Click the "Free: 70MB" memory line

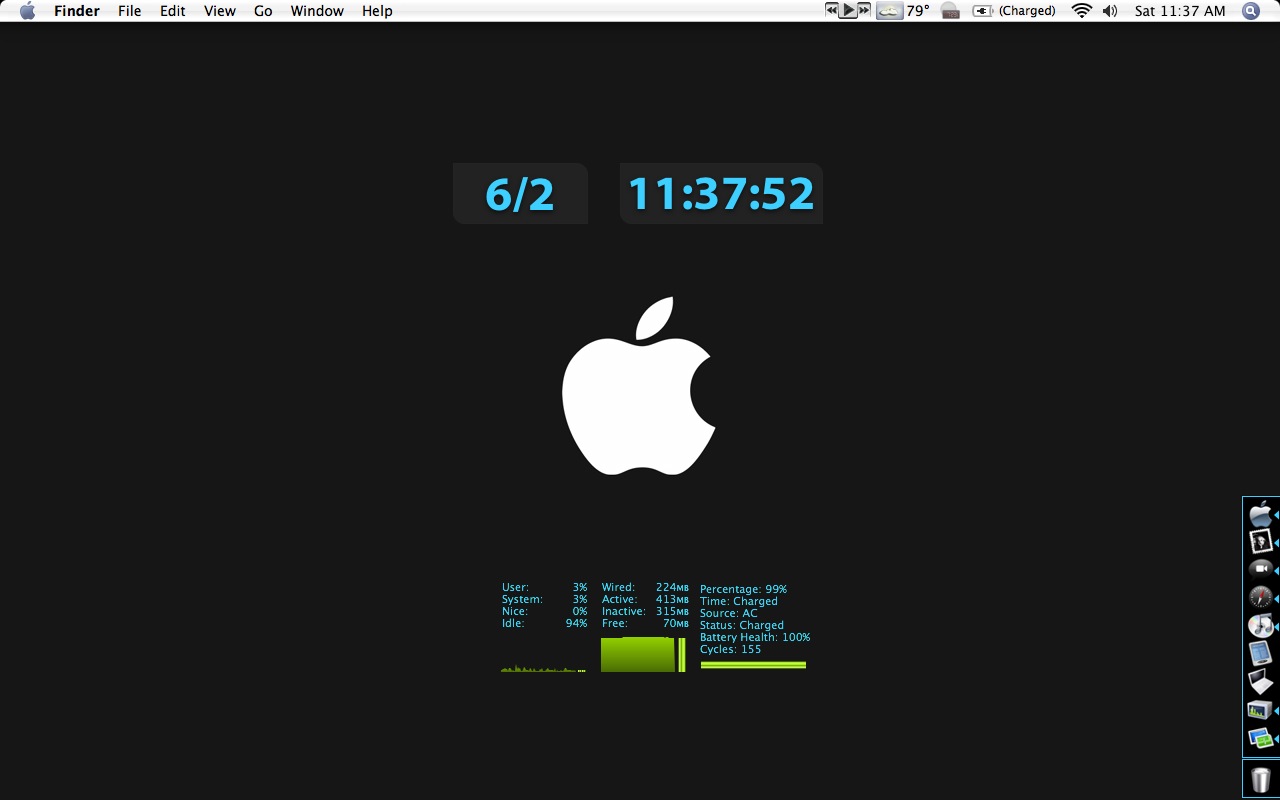pos(645,624)
